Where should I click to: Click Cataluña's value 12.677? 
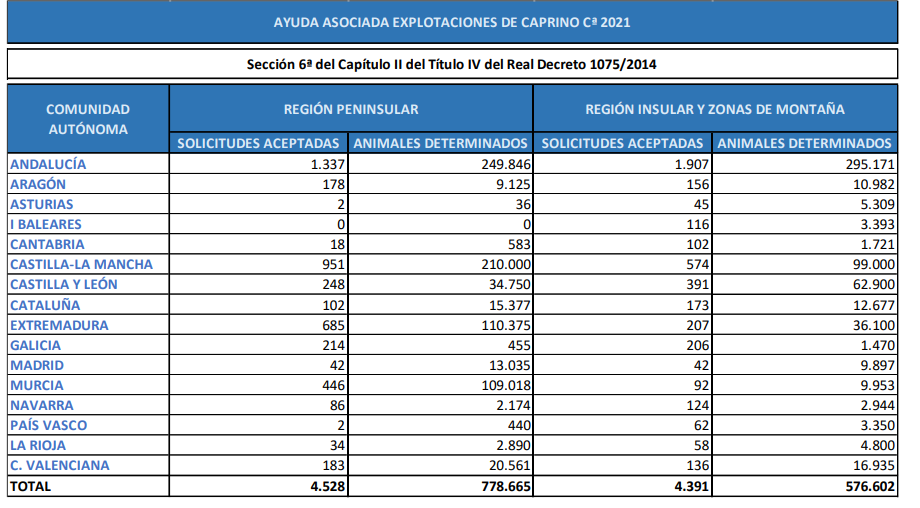(874, 305)
